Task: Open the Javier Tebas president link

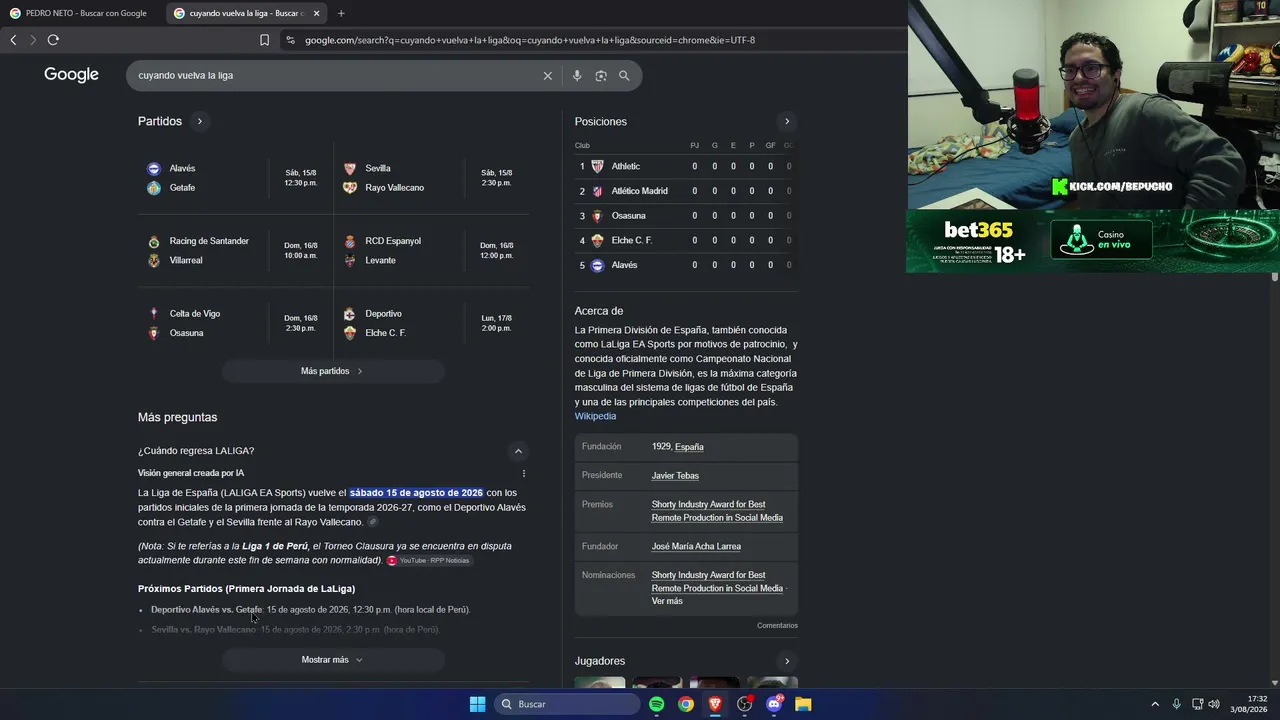Action: click(675, 476)
